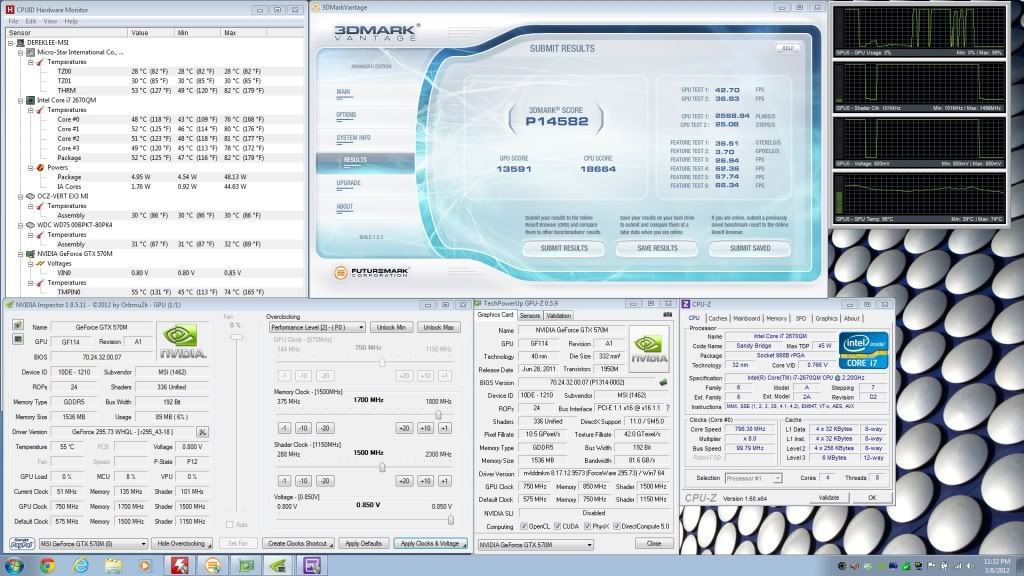Open the MSI GeForce GTX 570M dropdown in Inspector
Image resolution: width=1024 pixels, height=576 pixels.
[x=93, y=543]
